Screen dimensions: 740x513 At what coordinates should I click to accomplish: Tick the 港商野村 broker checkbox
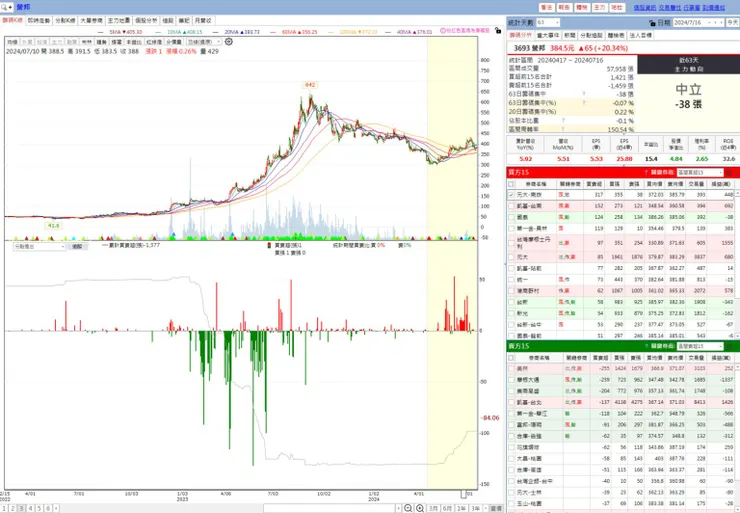(511, 291)
